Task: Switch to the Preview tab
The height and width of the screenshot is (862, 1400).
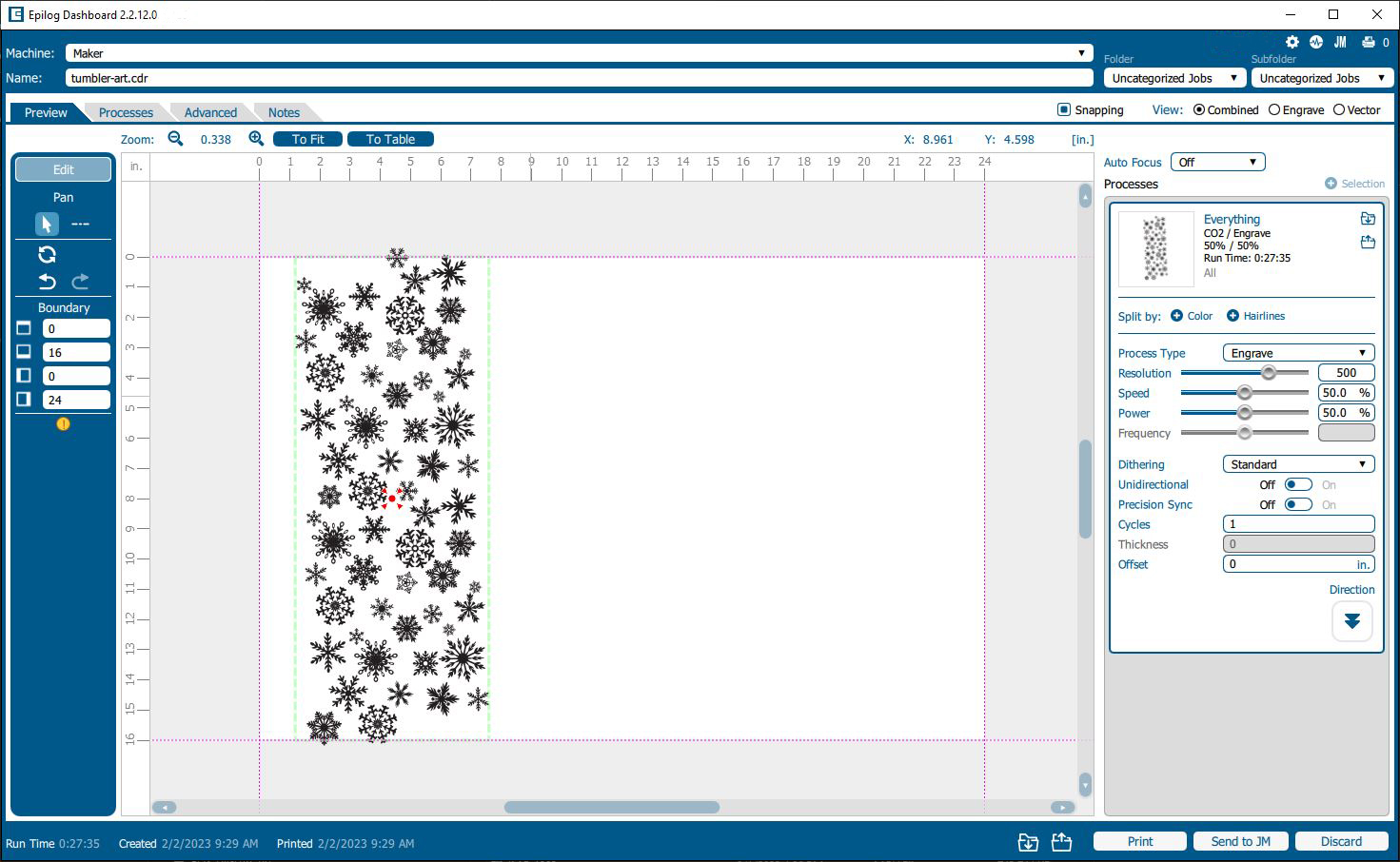Action: point(46,112)
